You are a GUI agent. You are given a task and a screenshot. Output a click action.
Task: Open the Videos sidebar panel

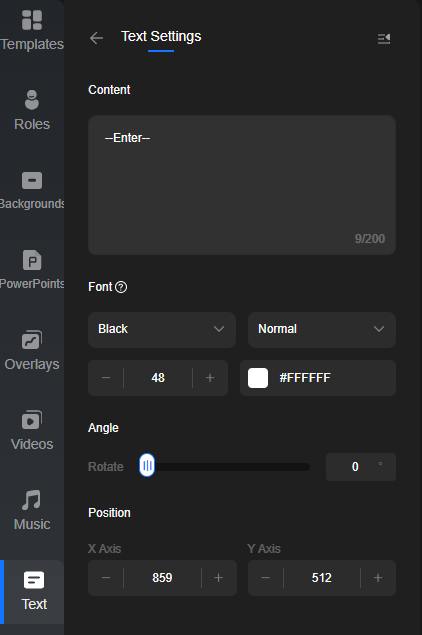(x=32, y=430)
